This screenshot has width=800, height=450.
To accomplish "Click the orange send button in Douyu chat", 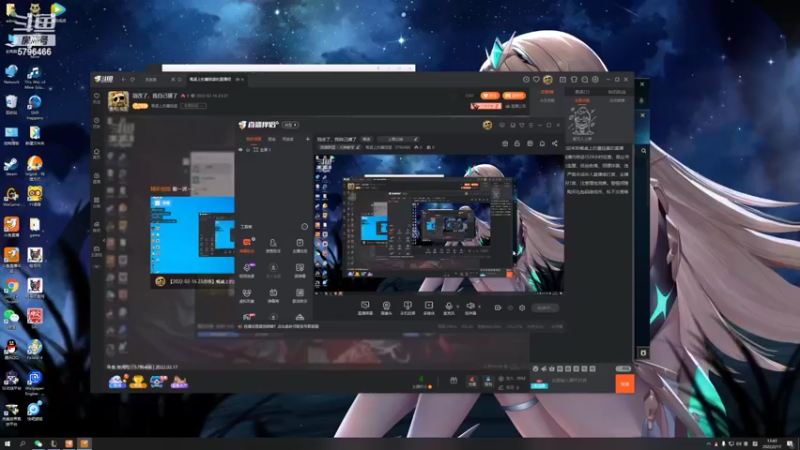I will click(x=624, y=384).
